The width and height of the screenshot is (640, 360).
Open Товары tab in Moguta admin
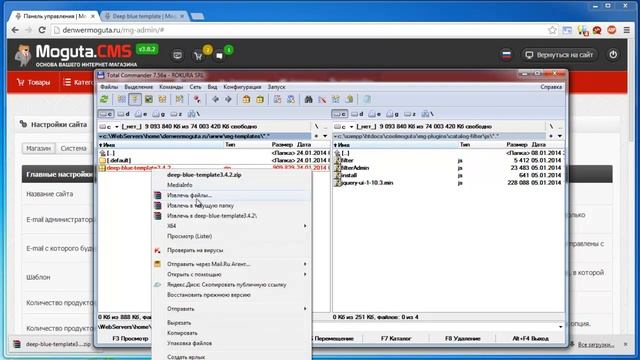33,82
